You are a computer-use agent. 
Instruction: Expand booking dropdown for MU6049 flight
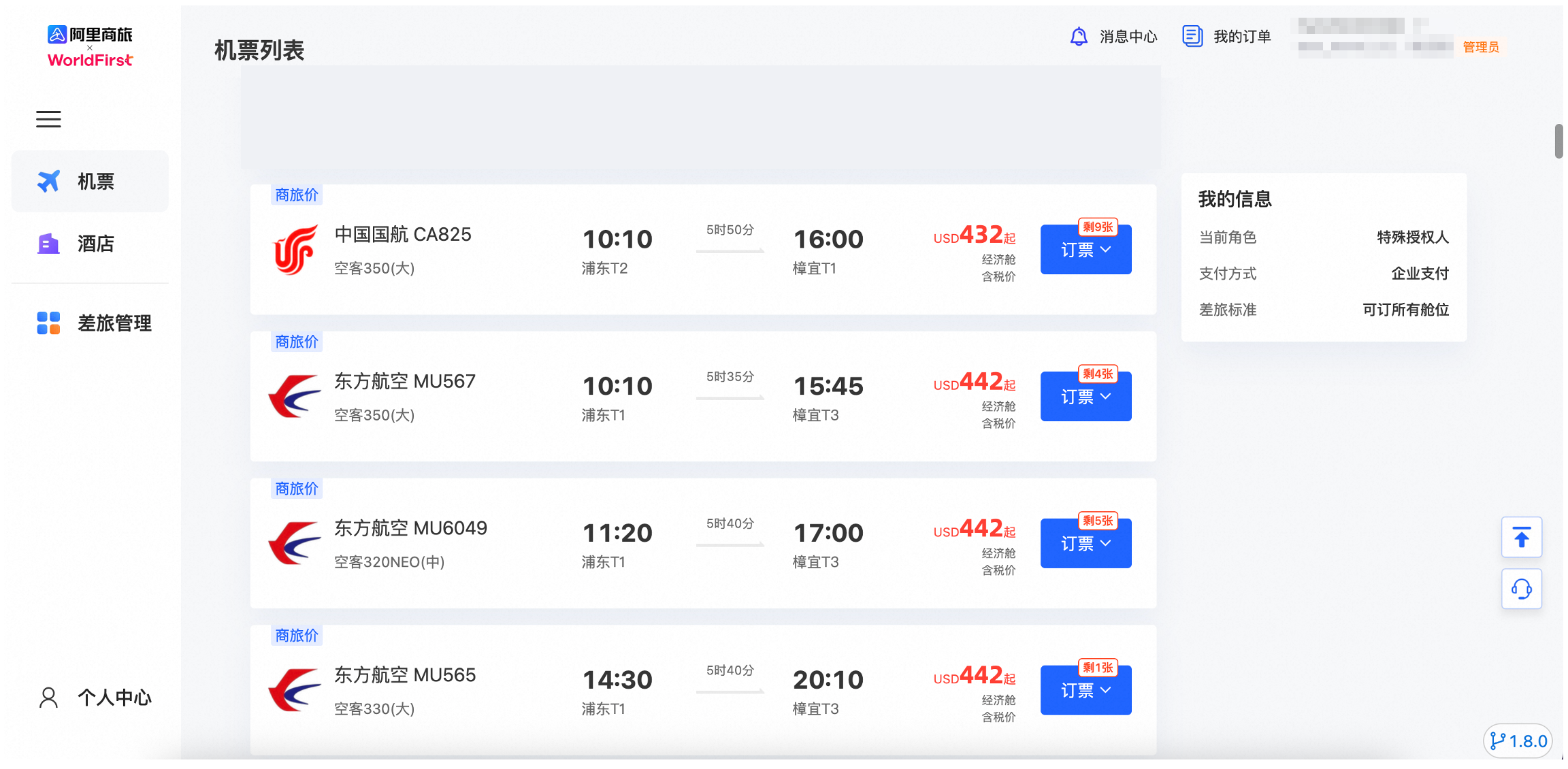[1085, 544]
